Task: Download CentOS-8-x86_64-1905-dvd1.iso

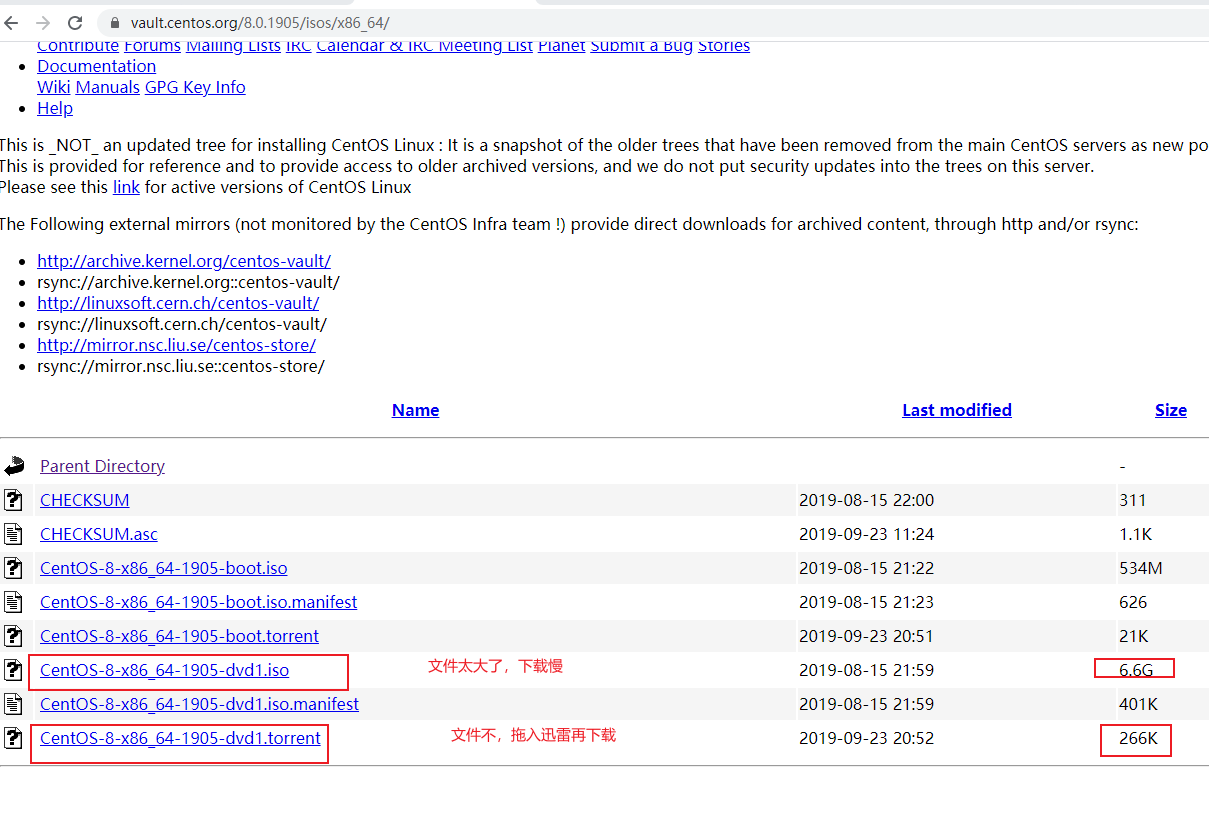Action: pyautogui.click(x=165, y=670)
